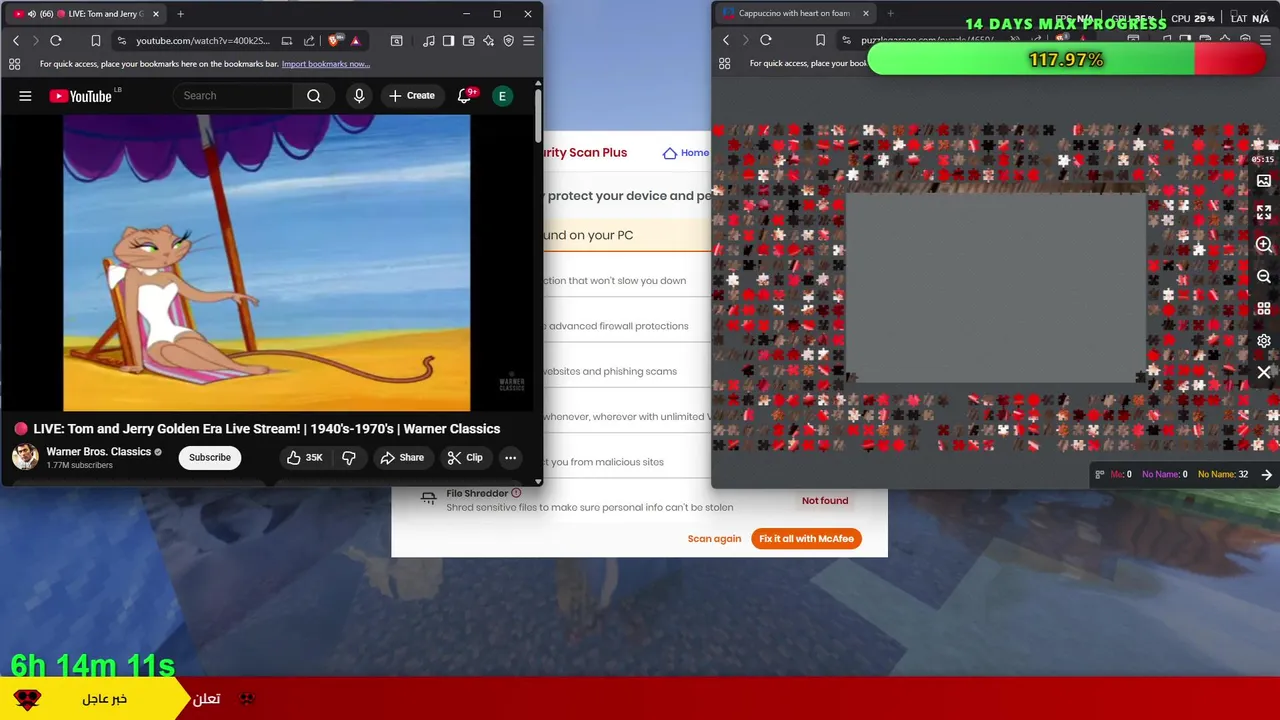
Task: Open the account avatar E menu
Action: (502, 96)
